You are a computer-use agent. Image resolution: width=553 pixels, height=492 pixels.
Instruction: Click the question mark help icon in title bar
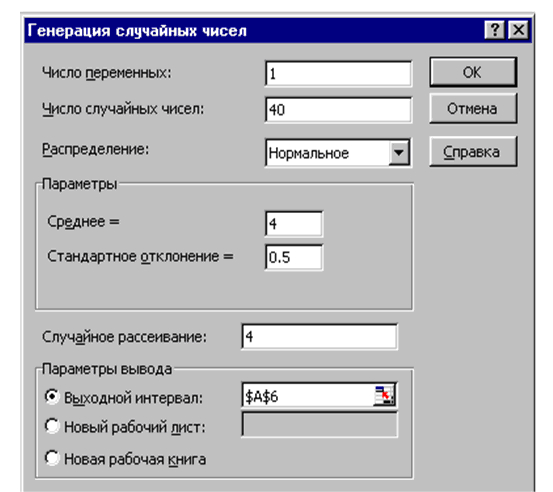495,30
